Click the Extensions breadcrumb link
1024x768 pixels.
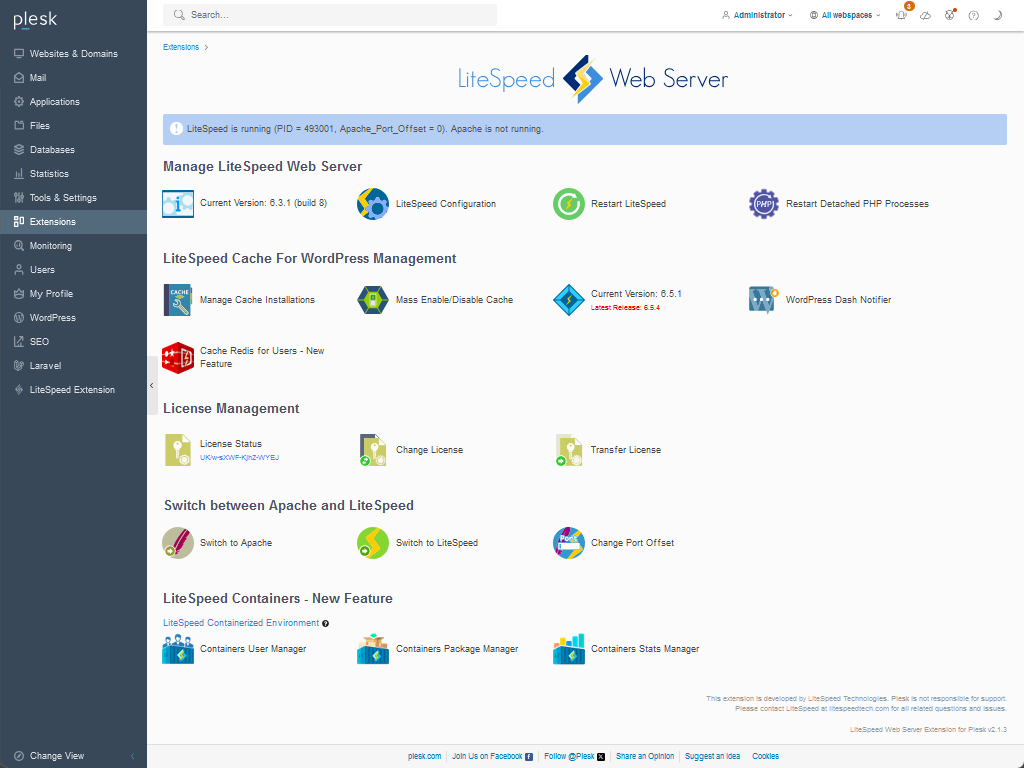point(181,47)
